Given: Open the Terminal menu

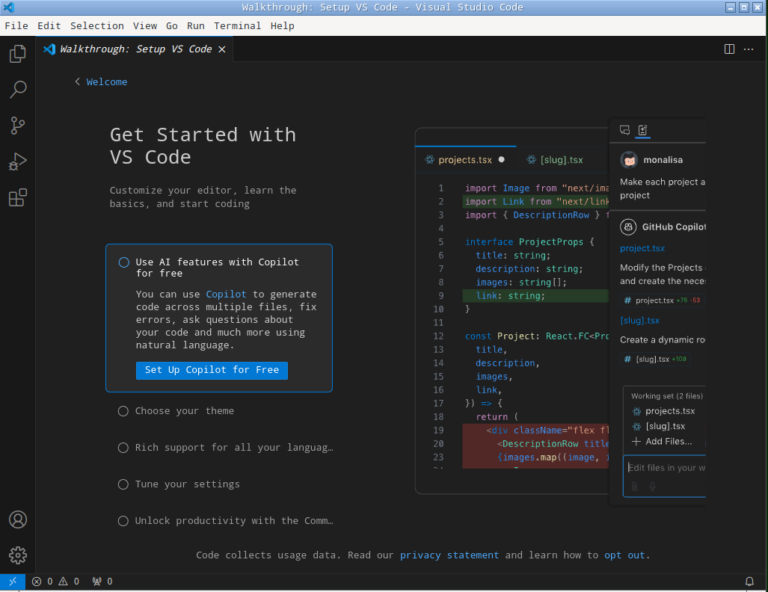Looking at the screenshot, I should click(237, 26).
